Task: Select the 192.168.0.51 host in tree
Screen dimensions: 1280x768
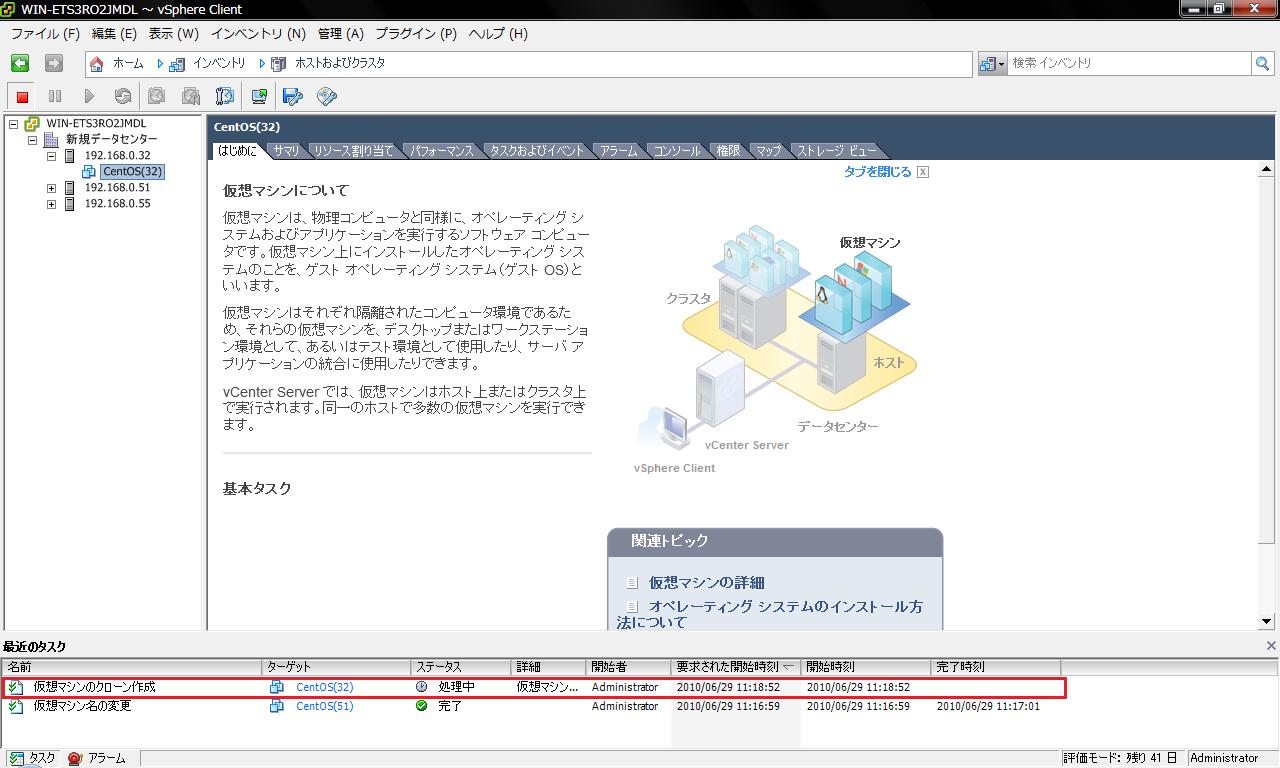Action: coord(117,188)
